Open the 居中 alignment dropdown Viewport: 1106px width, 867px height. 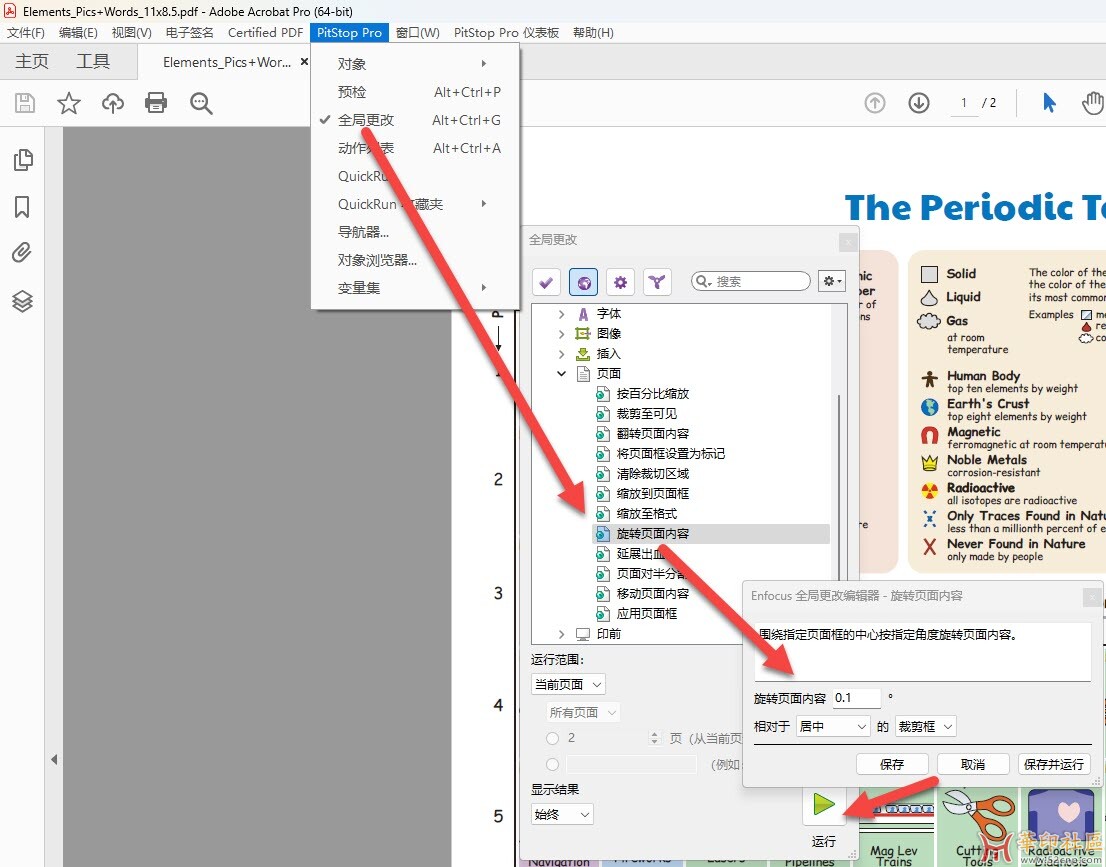833,727
